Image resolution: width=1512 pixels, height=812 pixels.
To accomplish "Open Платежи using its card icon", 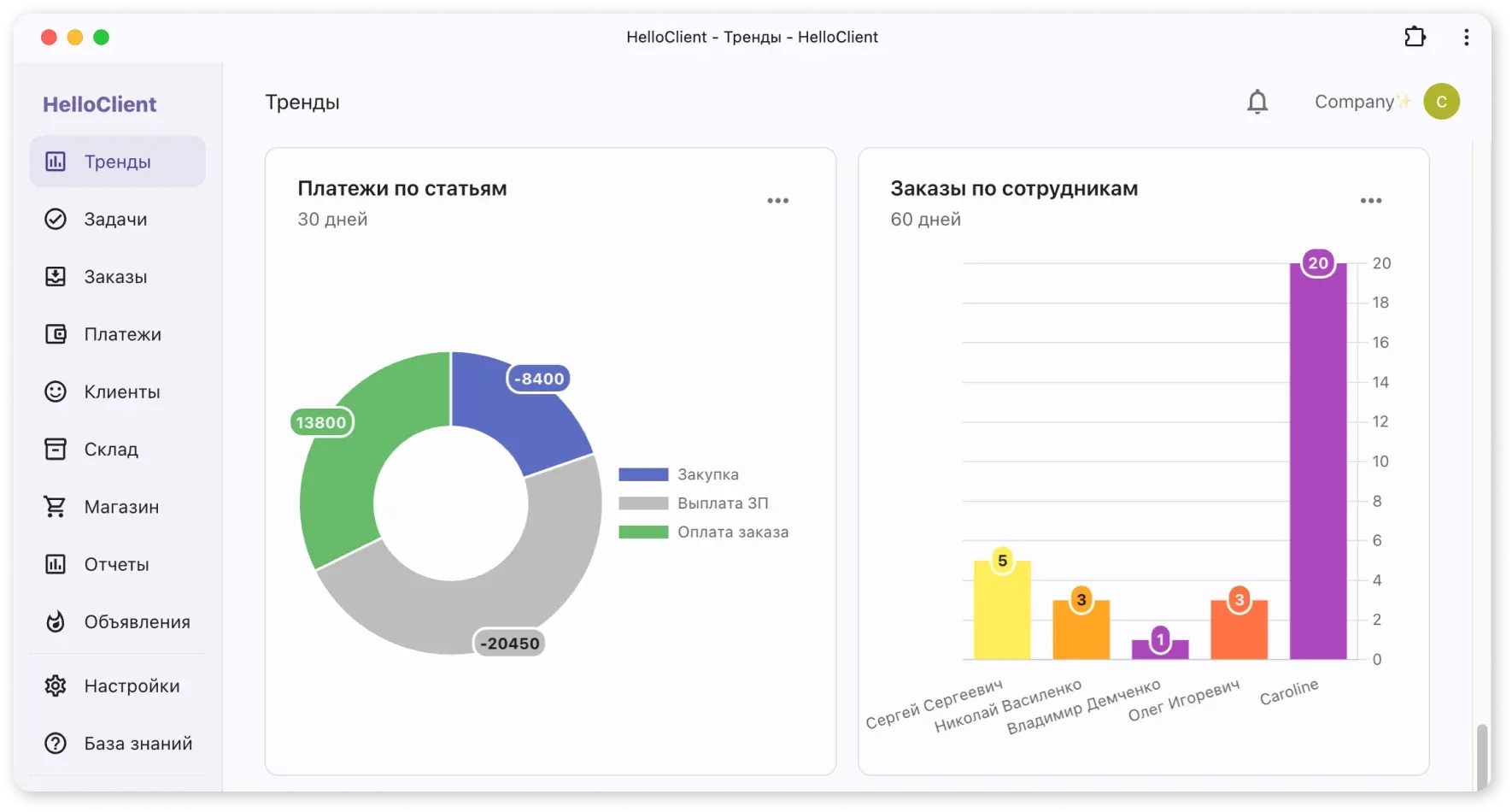I will (55, 333).
